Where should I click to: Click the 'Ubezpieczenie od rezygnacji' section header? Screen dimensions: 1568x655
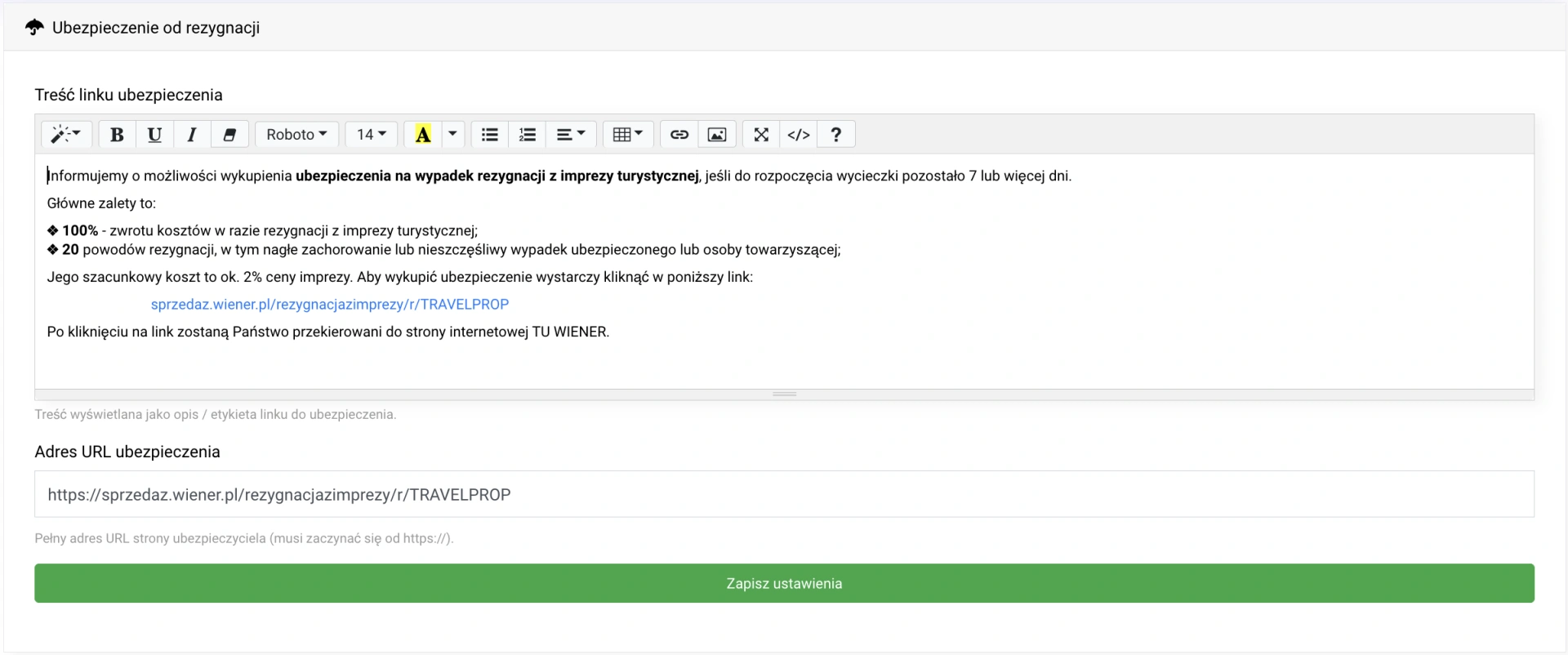[156, 28]
